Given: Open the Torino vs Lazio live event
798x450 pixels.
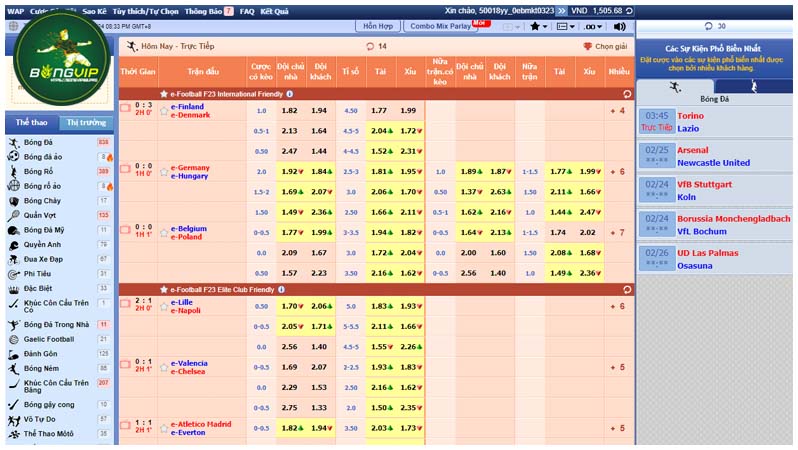Looking at the screenshot, I should 716,122.
